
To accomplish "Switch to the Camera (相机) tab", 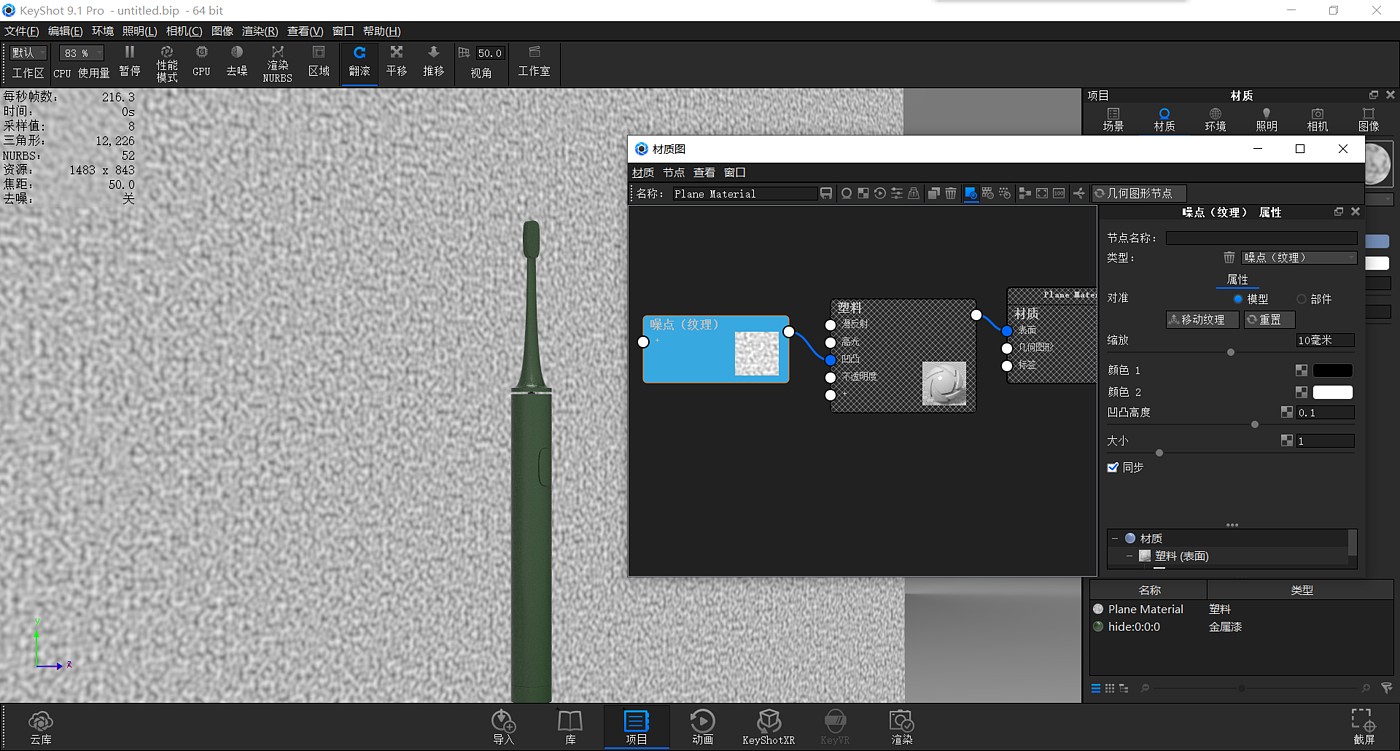I will (1317, 120).
